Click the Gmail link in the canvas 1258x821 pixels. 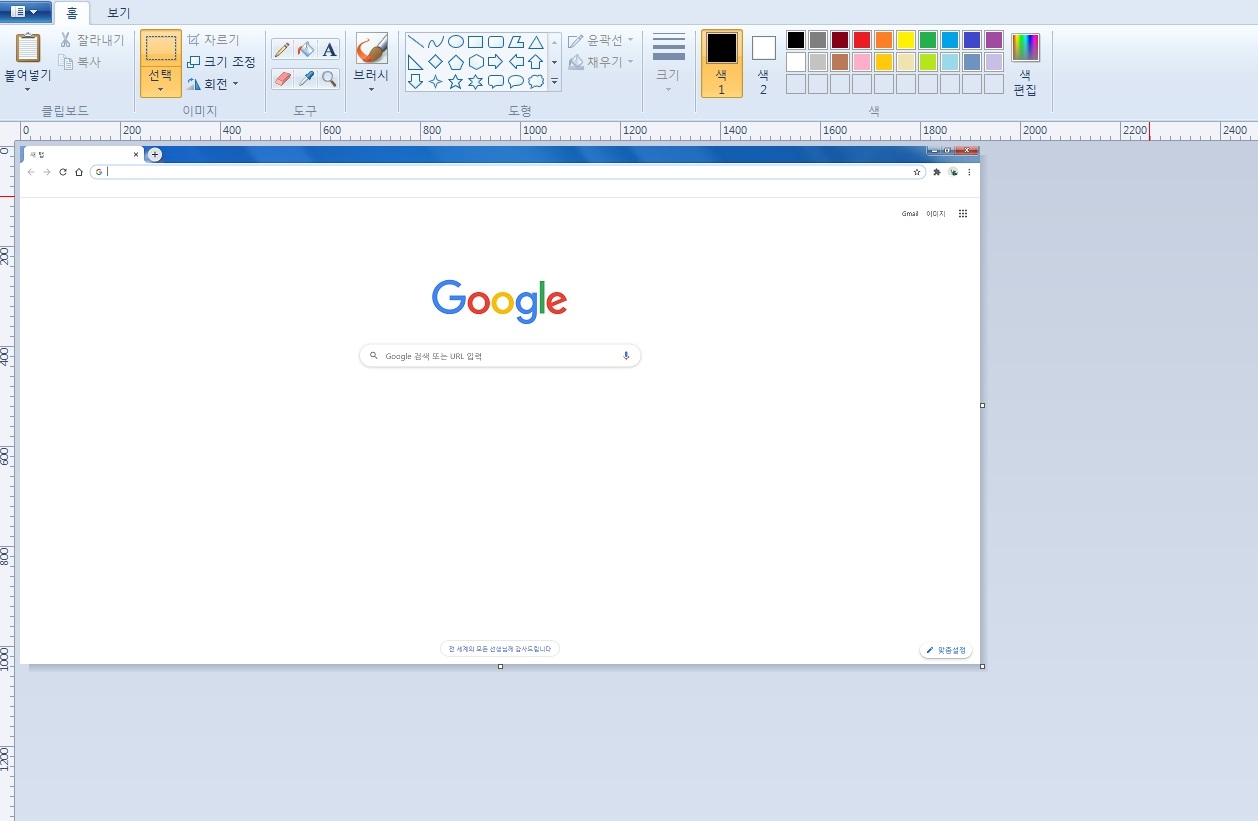coord(910,214)
